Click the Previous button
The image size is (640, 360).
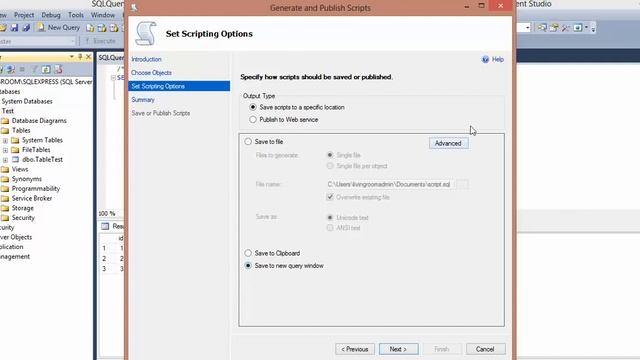click(355, 349)
